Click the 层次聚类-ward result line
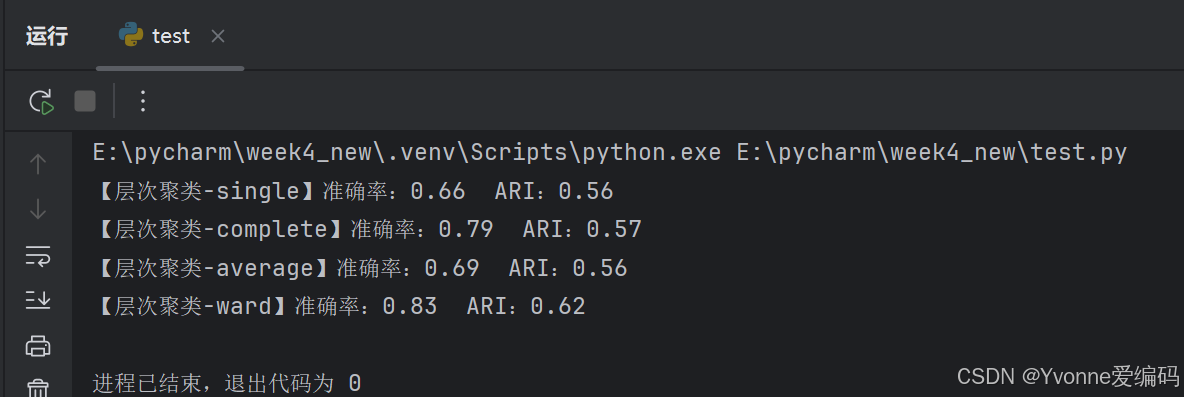 click(339, 306)
